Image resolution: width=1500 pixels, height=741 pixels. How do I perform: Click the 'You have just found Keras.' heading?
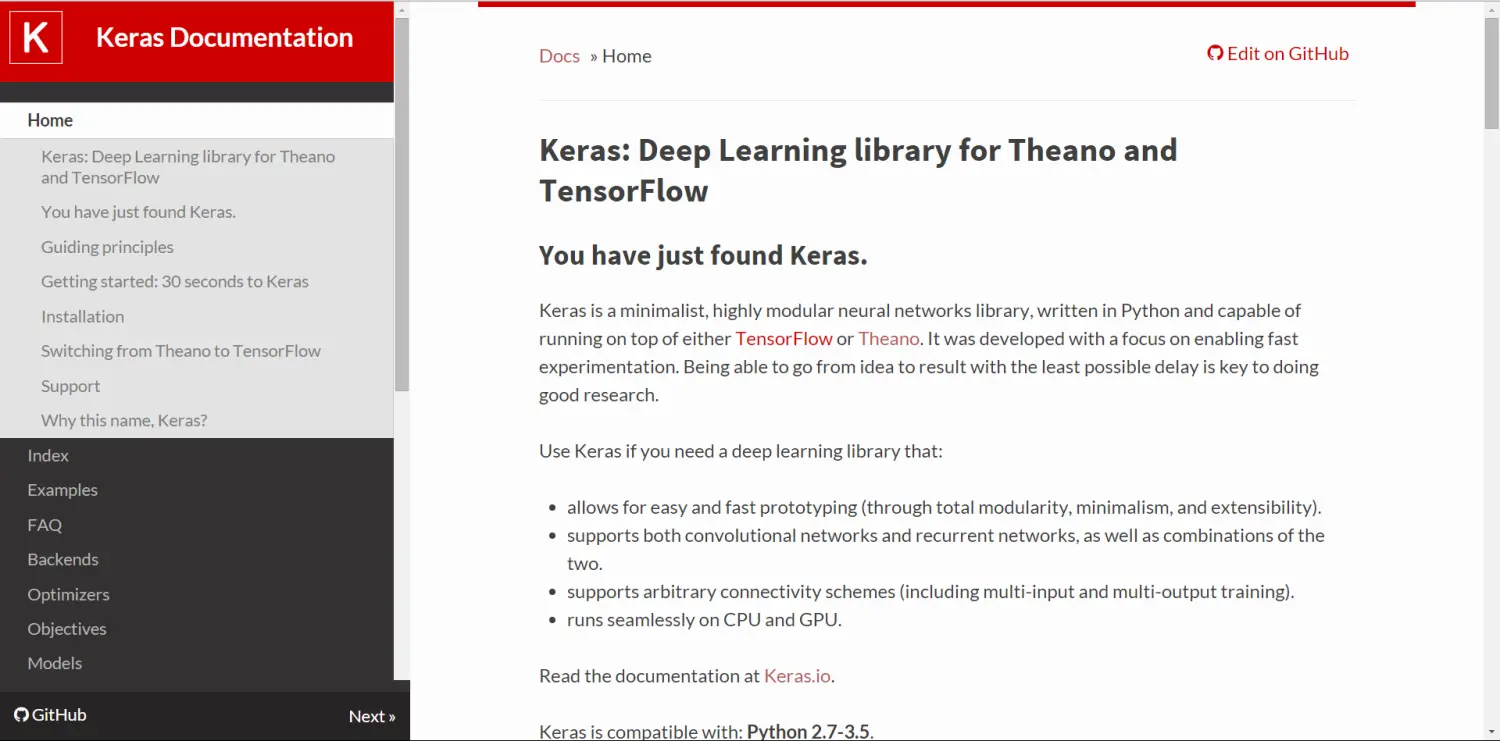tap(703, 256)
